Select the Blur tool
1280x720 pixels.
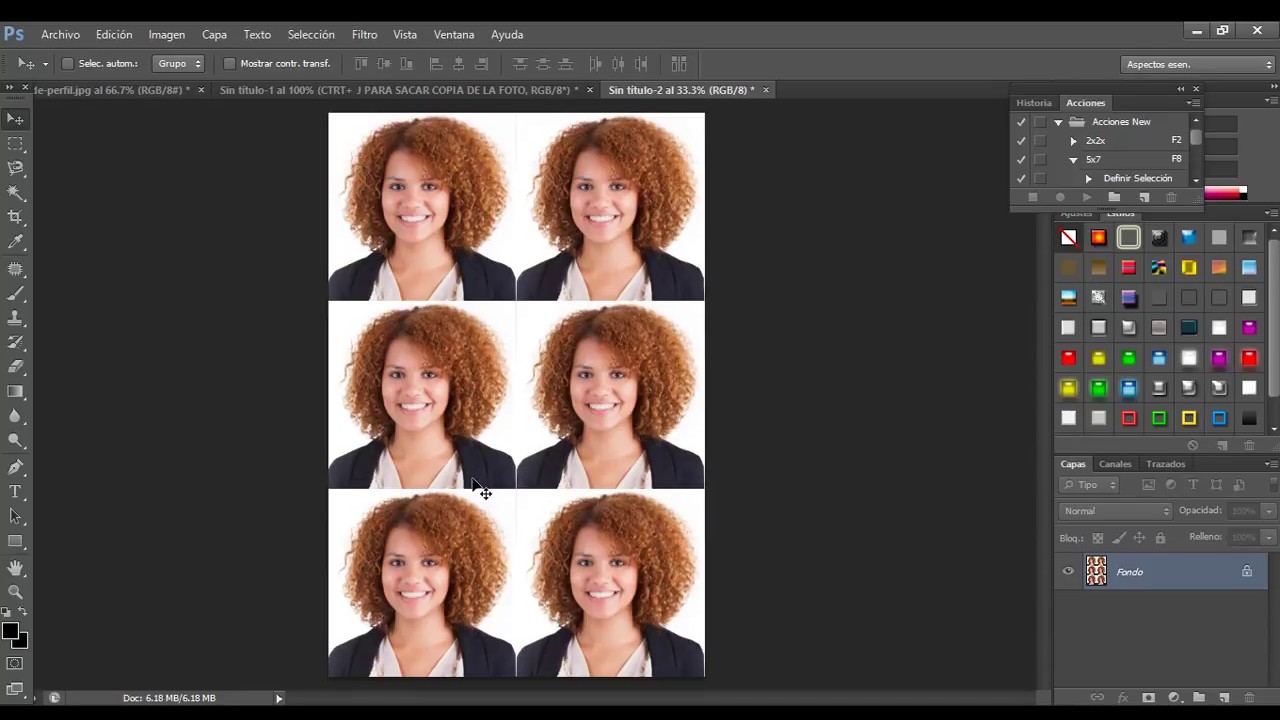15,416
